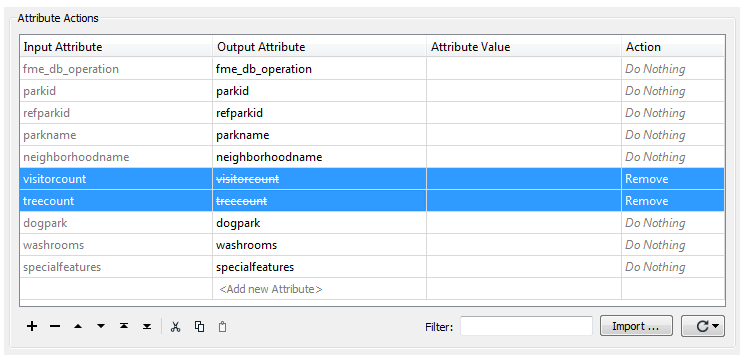
Task: Click the minus icon to remove attribute
Action: [x=55, y=326]
